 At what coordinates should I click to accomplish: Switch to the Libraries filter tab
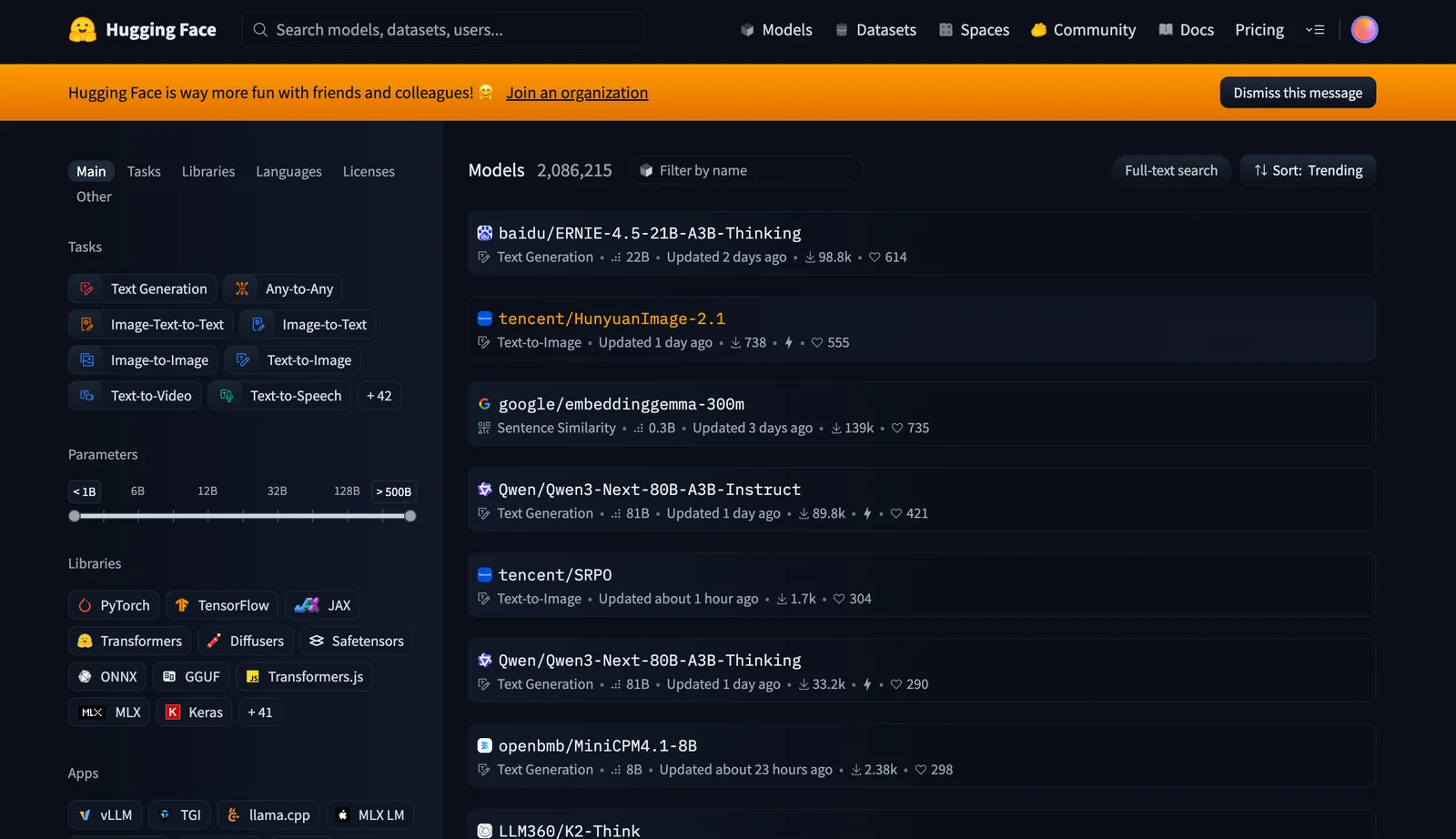pos(208,171)
